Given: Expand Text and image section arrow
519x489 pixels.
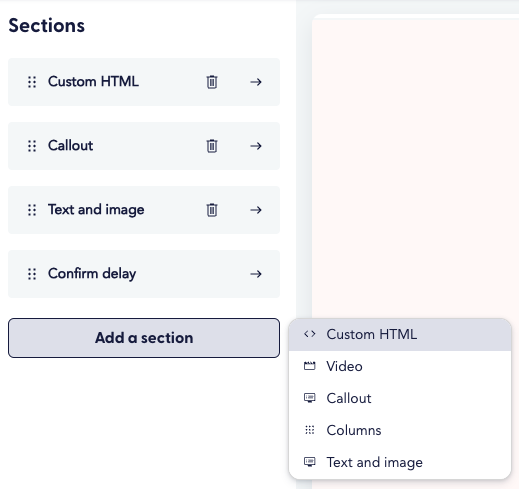Looking at the screenshot, I should 256,210.
